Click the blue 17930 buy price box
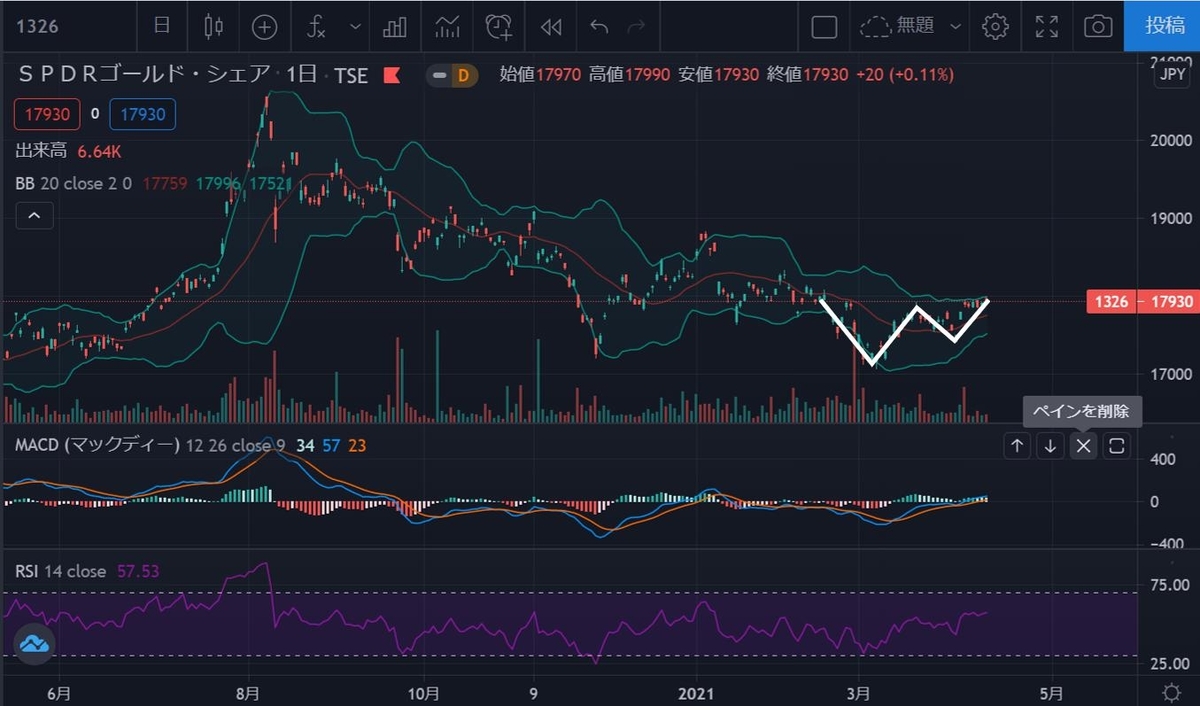The width and height of the screenshot is (1200, 706). (x=143, y=114)
